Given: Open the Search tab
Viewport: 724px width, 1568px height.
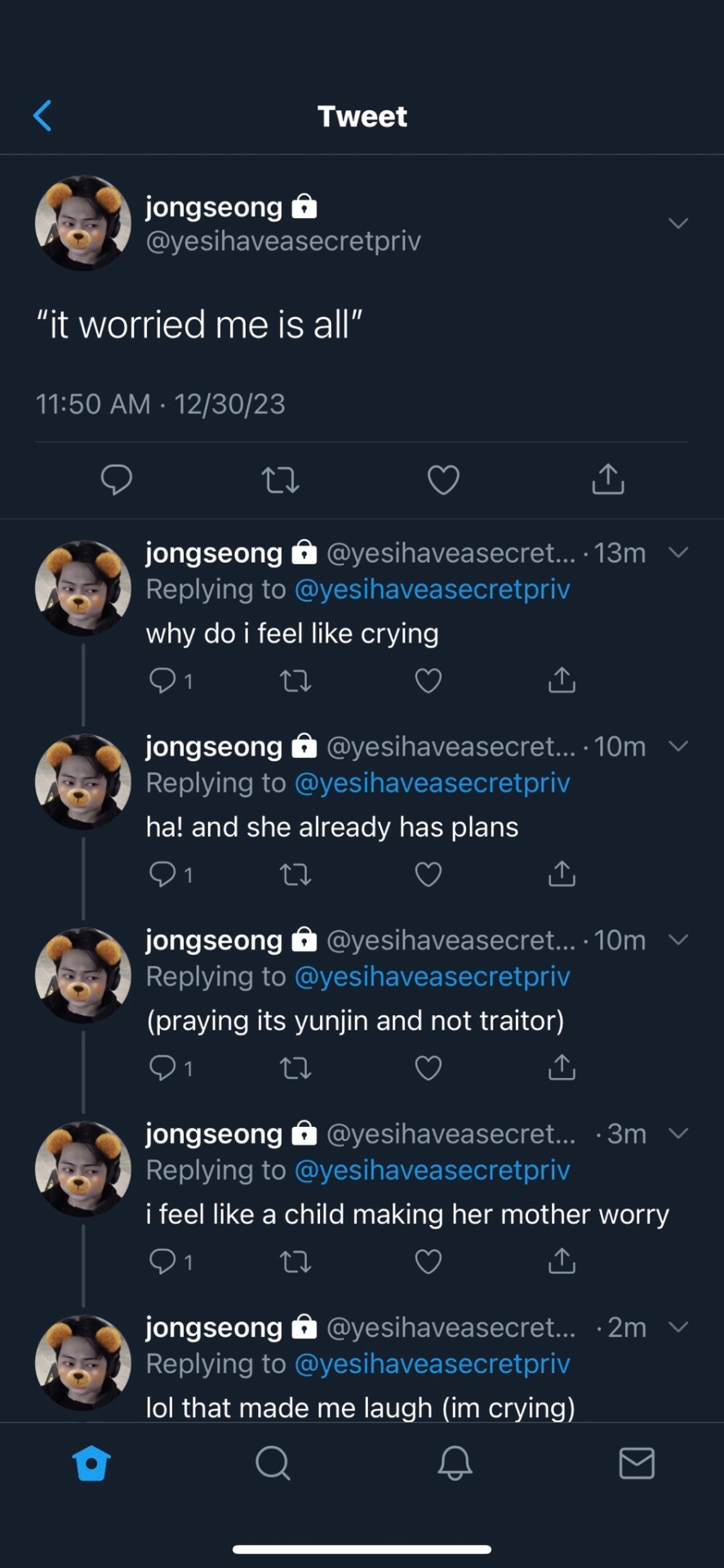Looking at the screenshot, I should 273,1463.
